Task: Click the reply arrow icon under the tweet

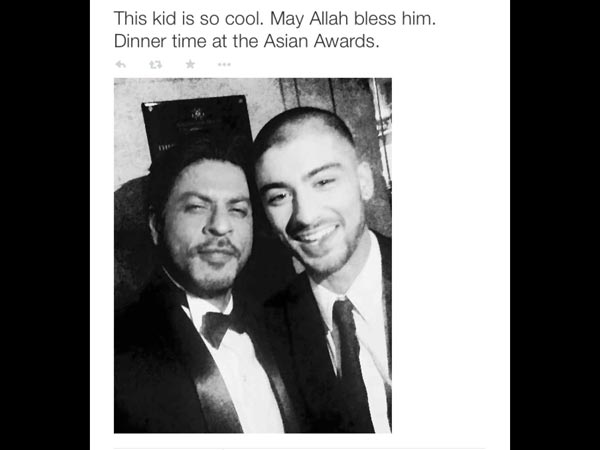Action: click(x=121, y=64)
